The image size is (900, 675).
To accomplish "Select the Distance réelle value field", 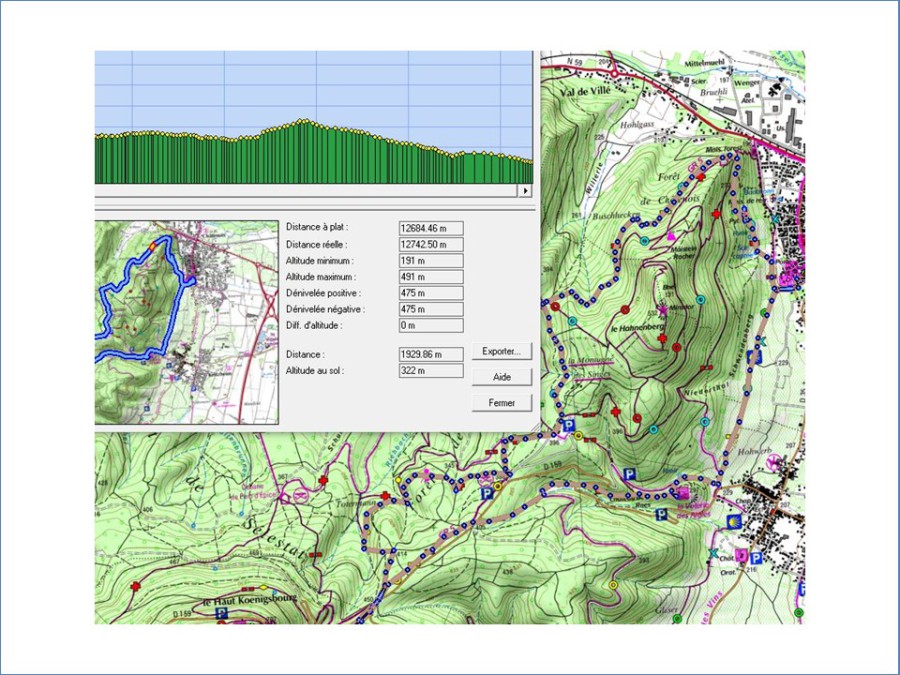I will (431, 244).
